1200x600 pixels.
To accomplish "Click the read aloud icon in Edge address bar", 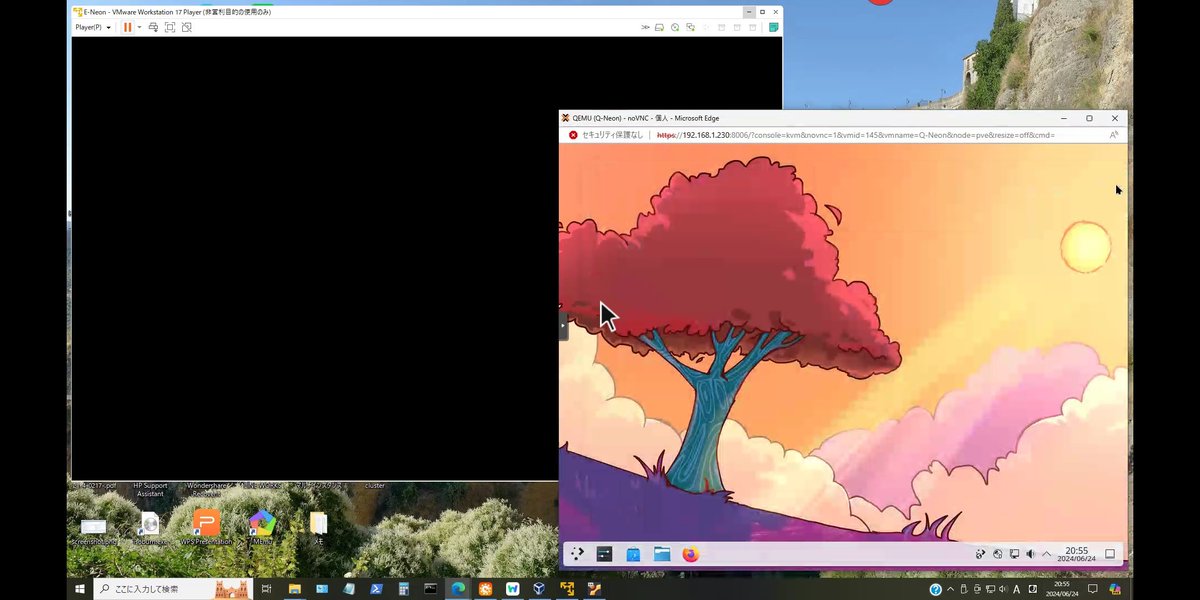I will click(1113, 134).
